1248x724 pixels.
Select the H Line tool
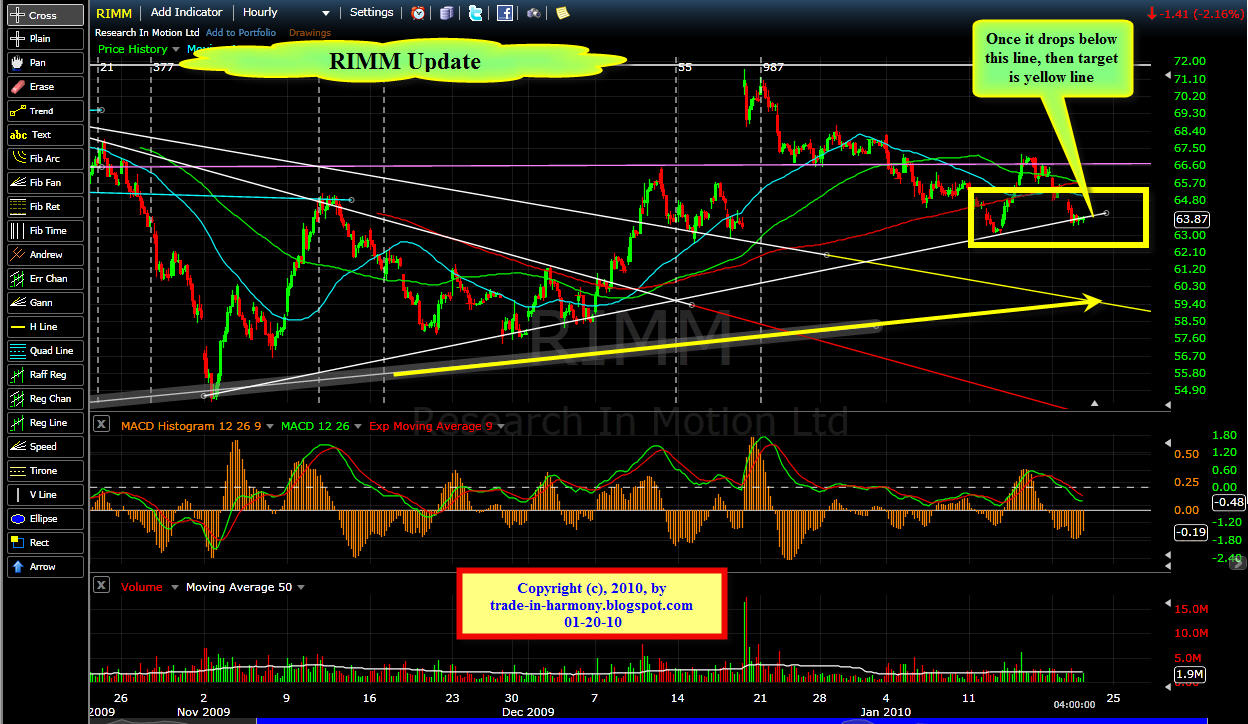(44, 327)
